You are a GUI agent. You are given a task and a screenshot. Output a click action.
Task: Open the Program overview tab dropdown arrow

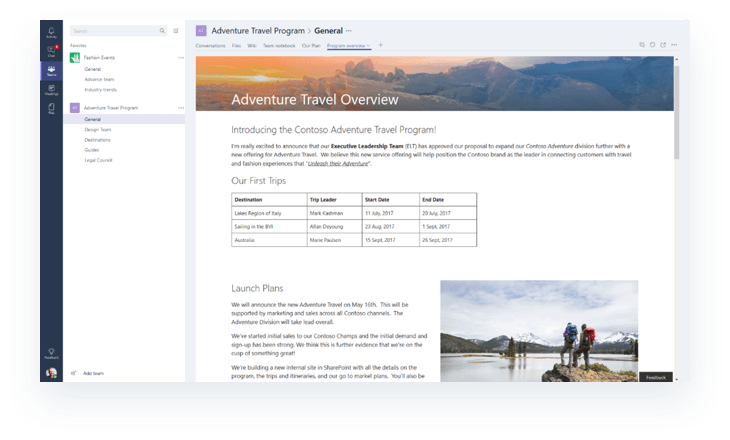click(368, 46)
